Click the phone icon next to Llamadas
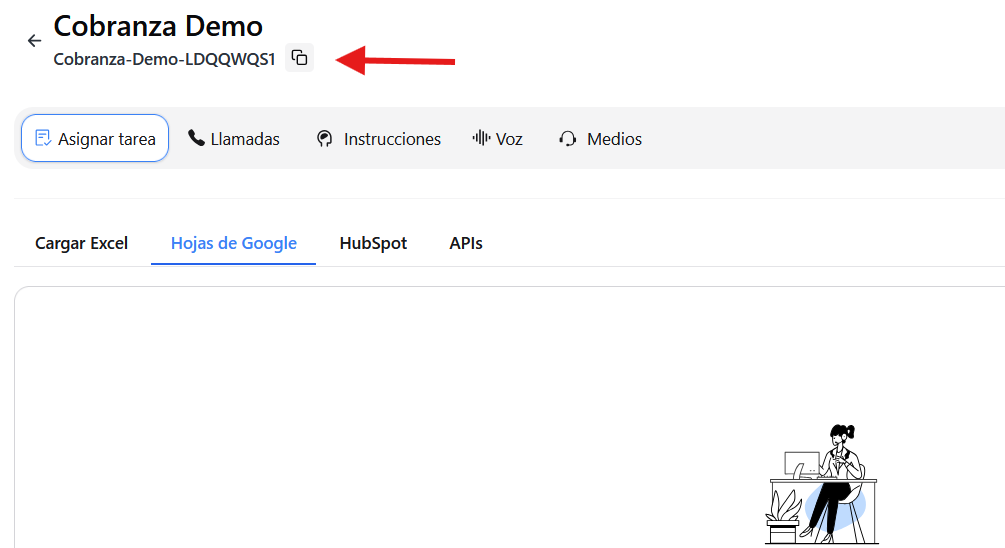 (196, 138)
